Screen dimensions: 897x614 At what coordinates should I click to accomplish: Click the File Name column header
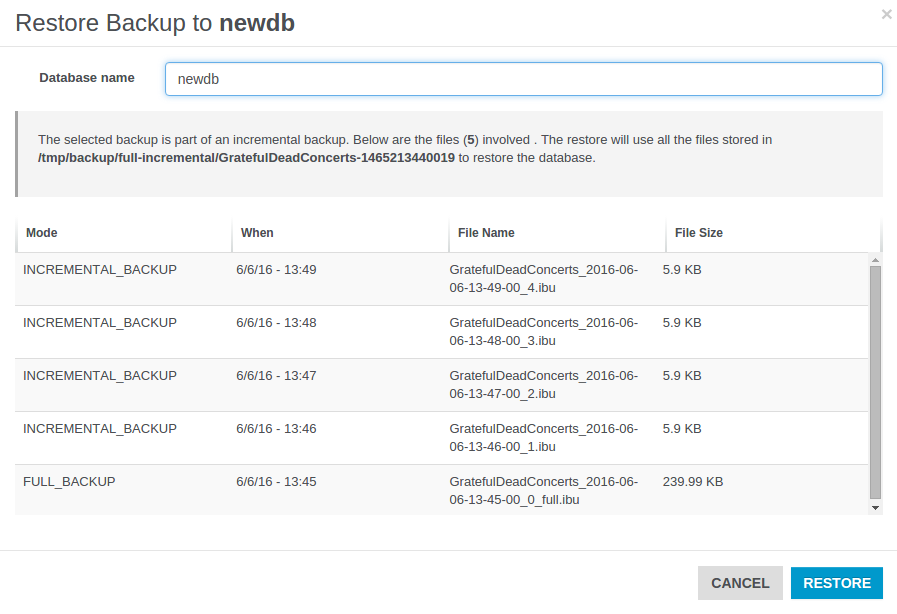(486, 233)
